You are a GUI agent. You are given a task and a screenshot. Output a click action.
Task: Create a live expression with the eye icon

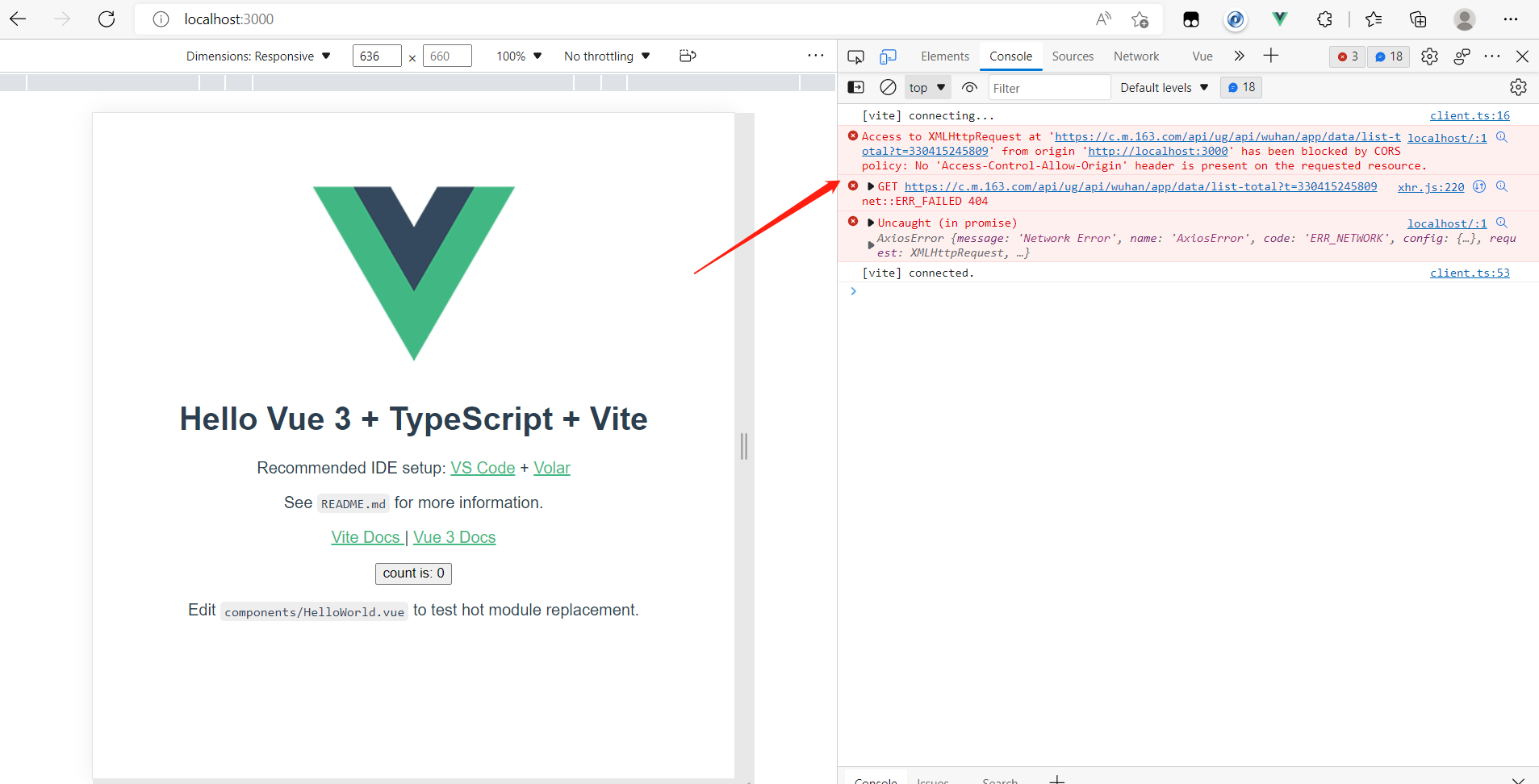click(x=969, y=87)
